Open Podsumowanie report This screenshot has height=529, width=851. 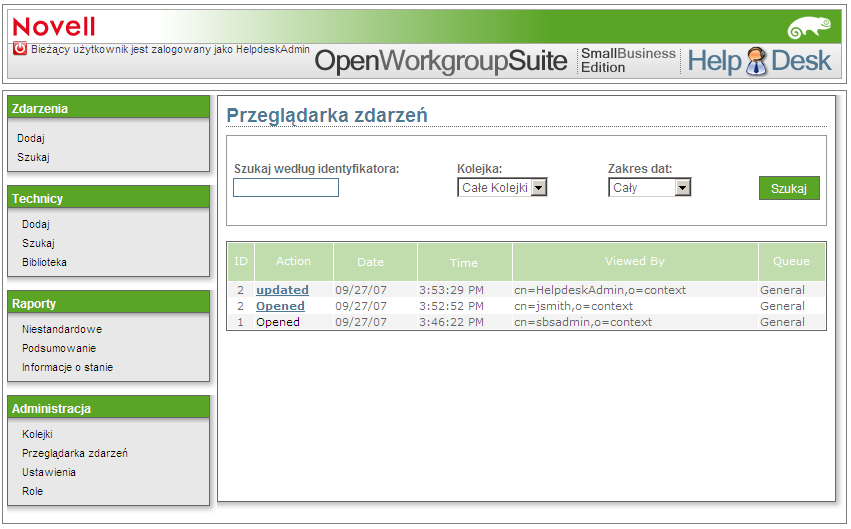[59, 348]
